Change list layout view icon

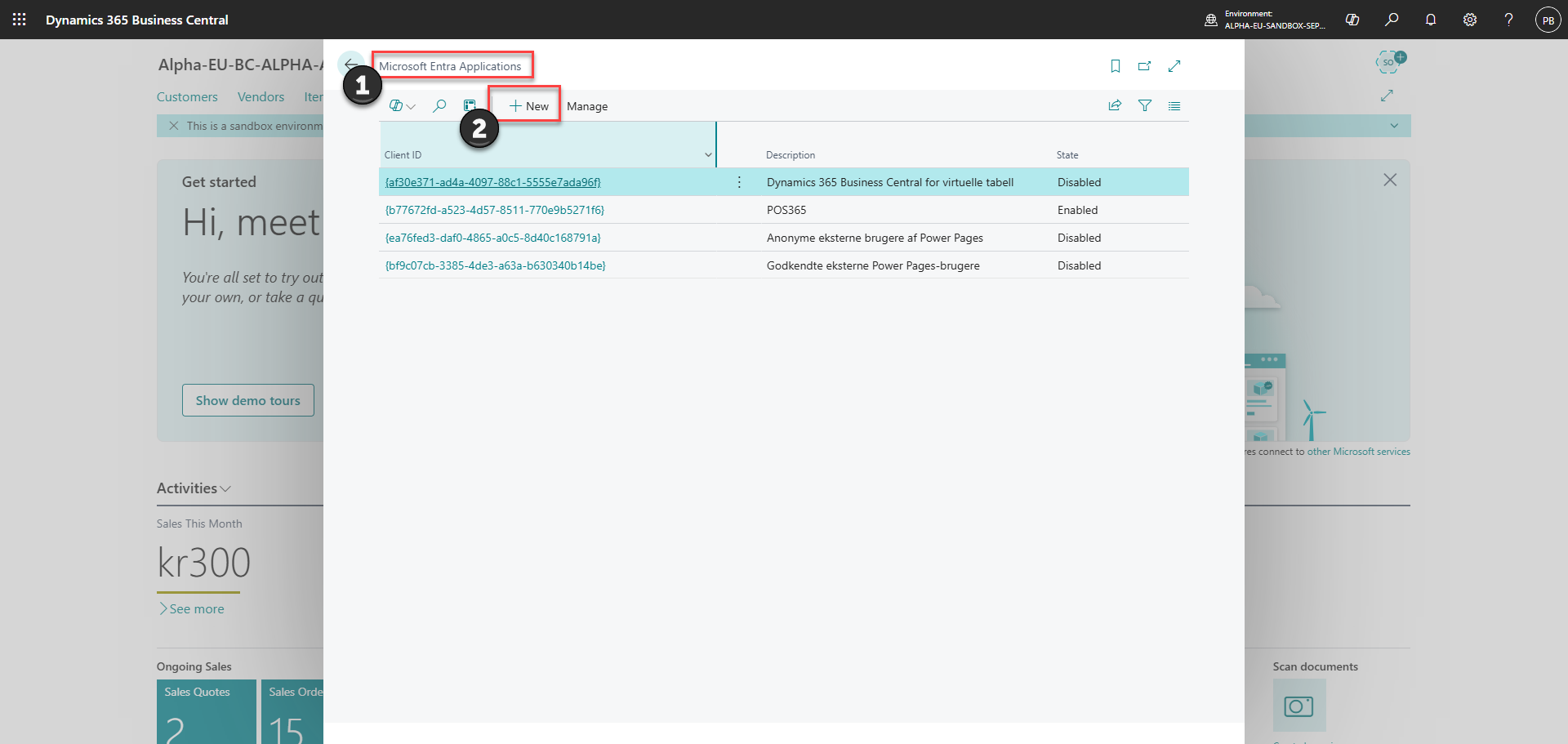(1174, 105)
